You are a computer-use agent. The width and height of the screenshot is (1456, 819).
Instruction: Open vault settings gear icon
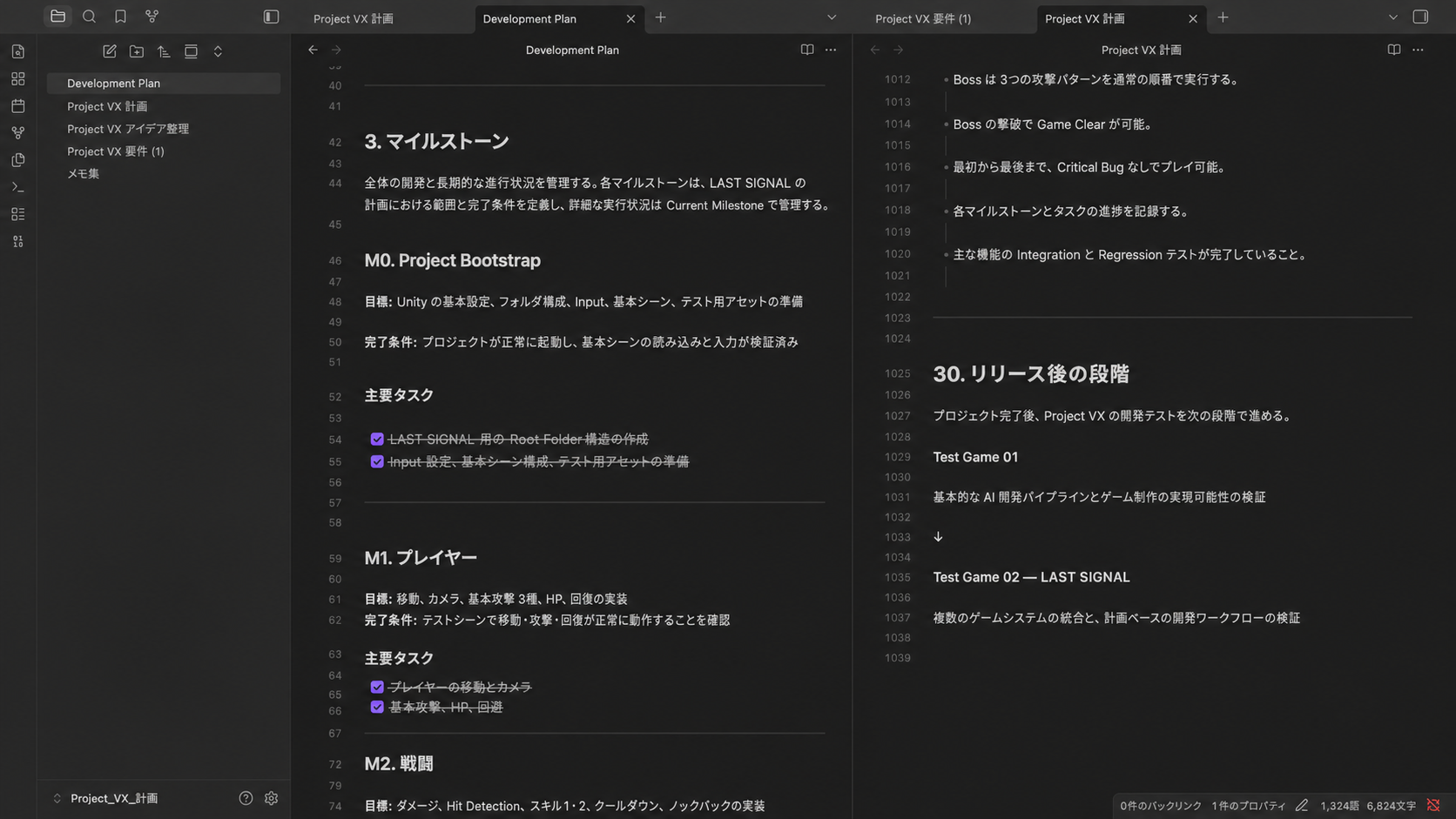pyautogui.click(x=271, y=798)
